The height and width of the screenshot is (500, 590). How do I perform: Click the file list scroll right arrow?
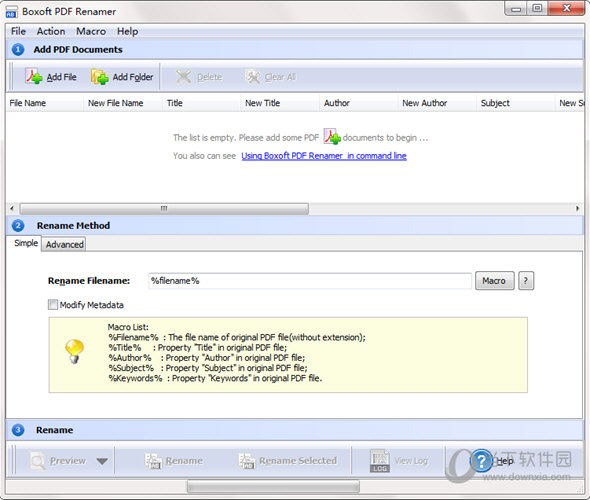pos(578,208)
